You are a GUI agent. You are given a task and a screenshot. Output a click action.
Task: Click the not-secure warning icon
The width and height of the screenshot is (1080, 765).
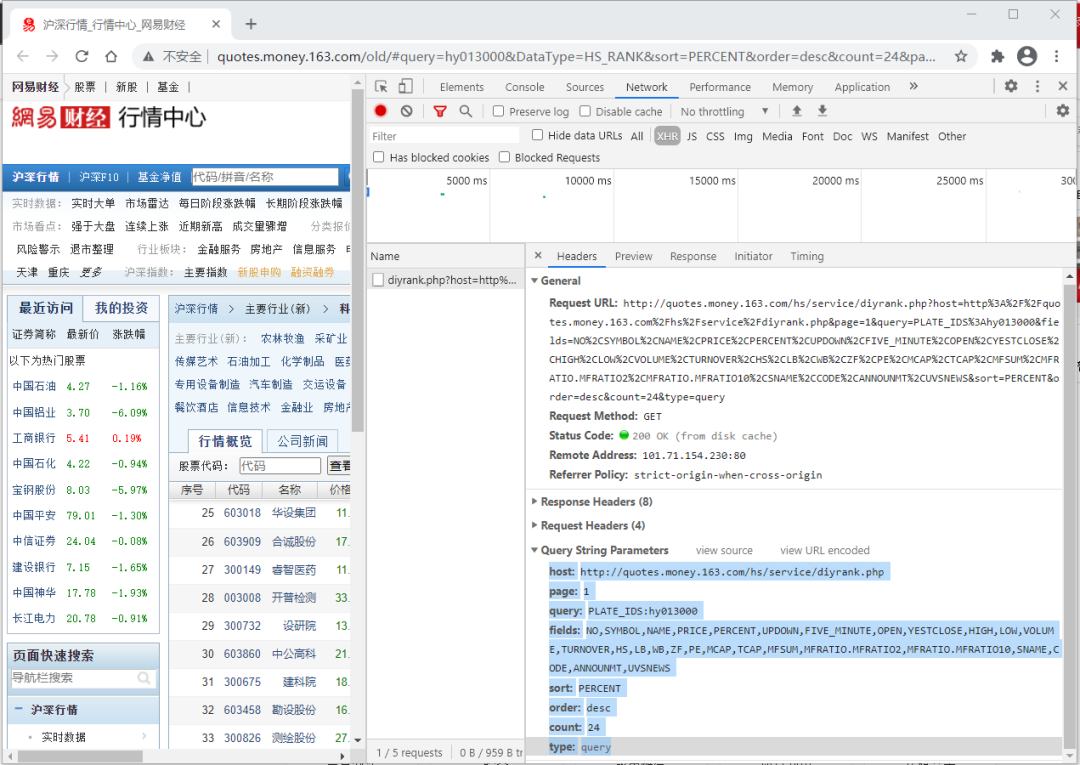pyautogui.click(x=148, y=56)
